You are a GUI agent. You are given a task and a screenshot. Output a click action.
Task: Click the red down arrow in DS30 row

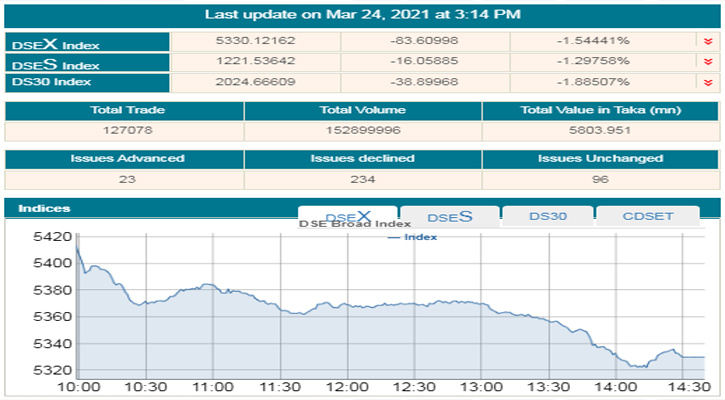point(708,83)
